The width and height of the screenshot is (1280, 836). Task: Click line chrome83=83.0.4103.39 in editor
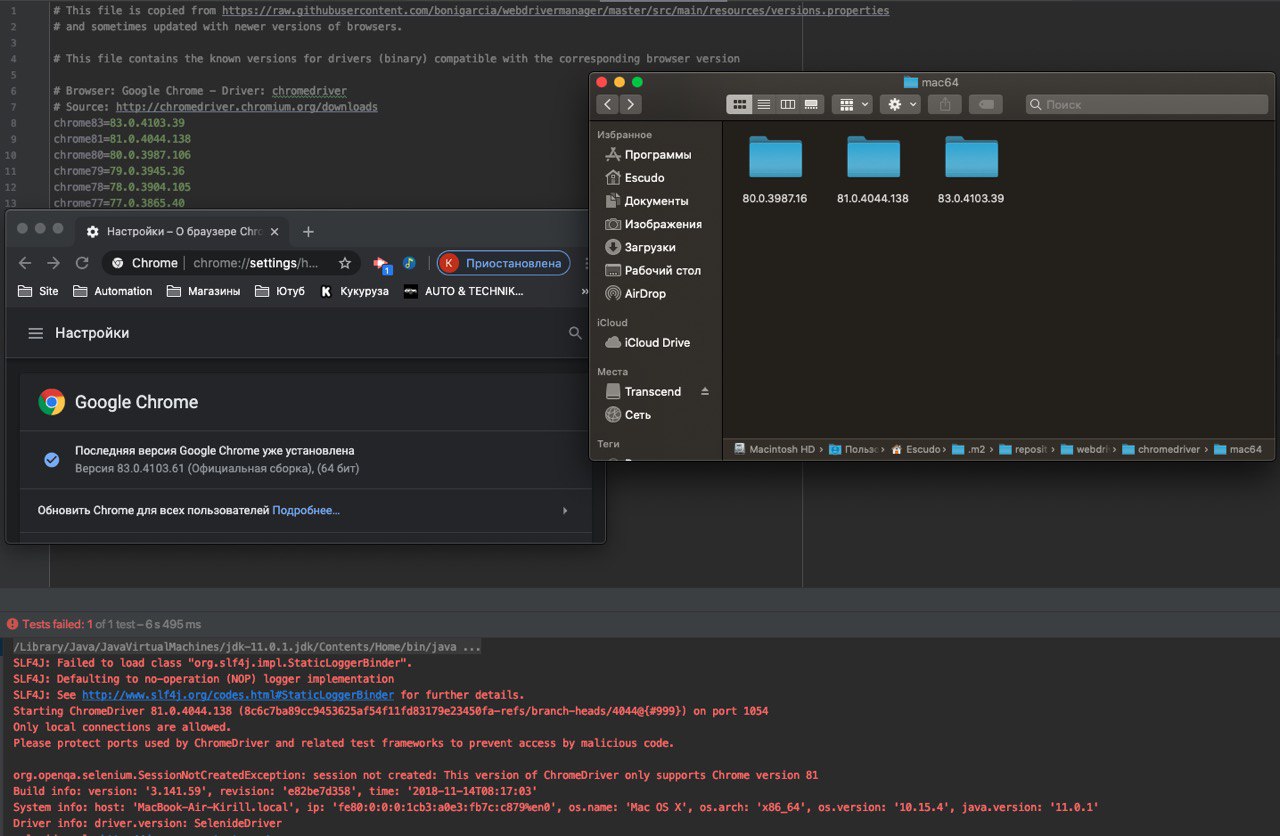(x=119, y=123)
